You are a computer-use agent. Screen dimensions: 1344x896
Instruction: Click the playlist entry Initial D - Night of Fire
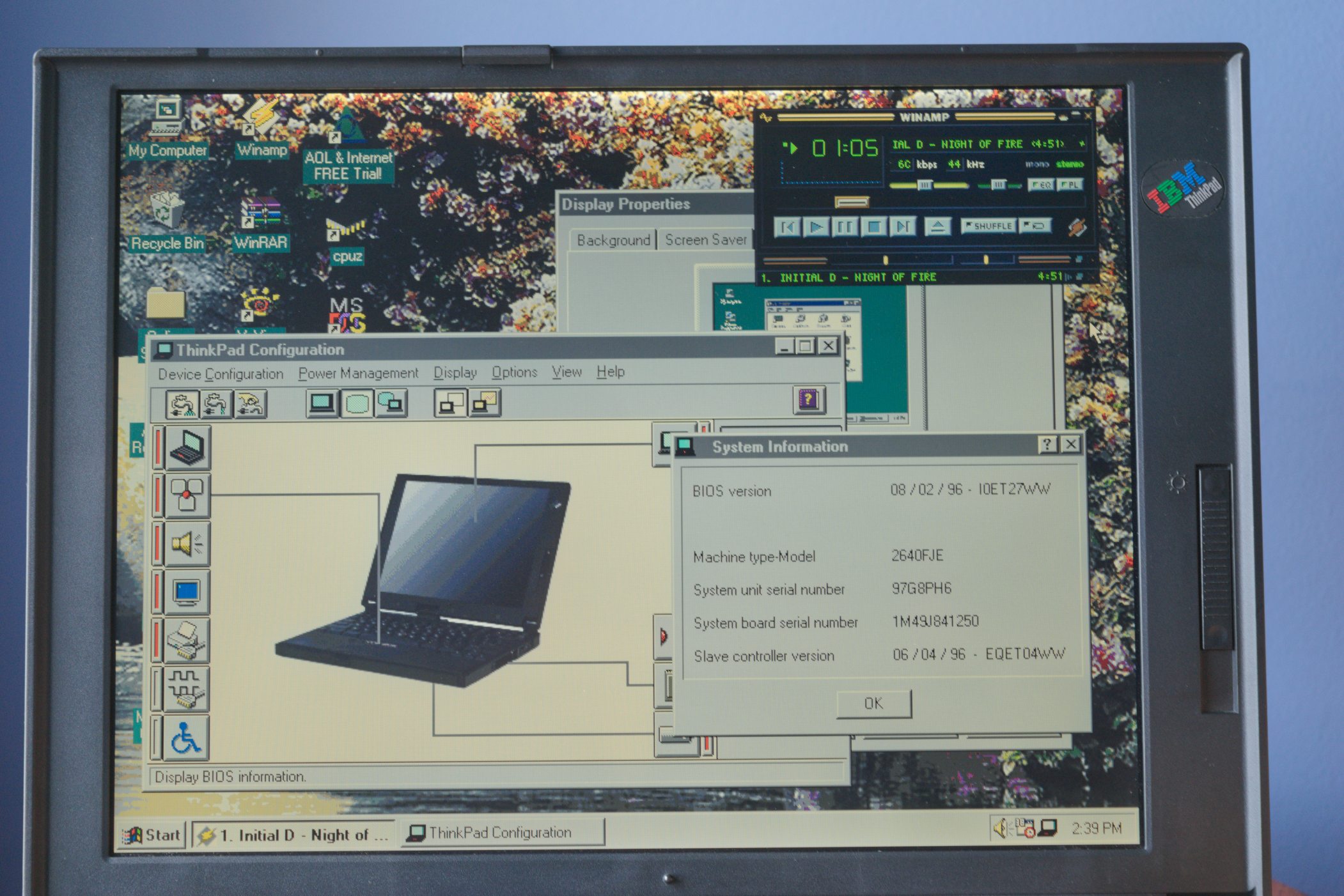click(x=848, y=277)
